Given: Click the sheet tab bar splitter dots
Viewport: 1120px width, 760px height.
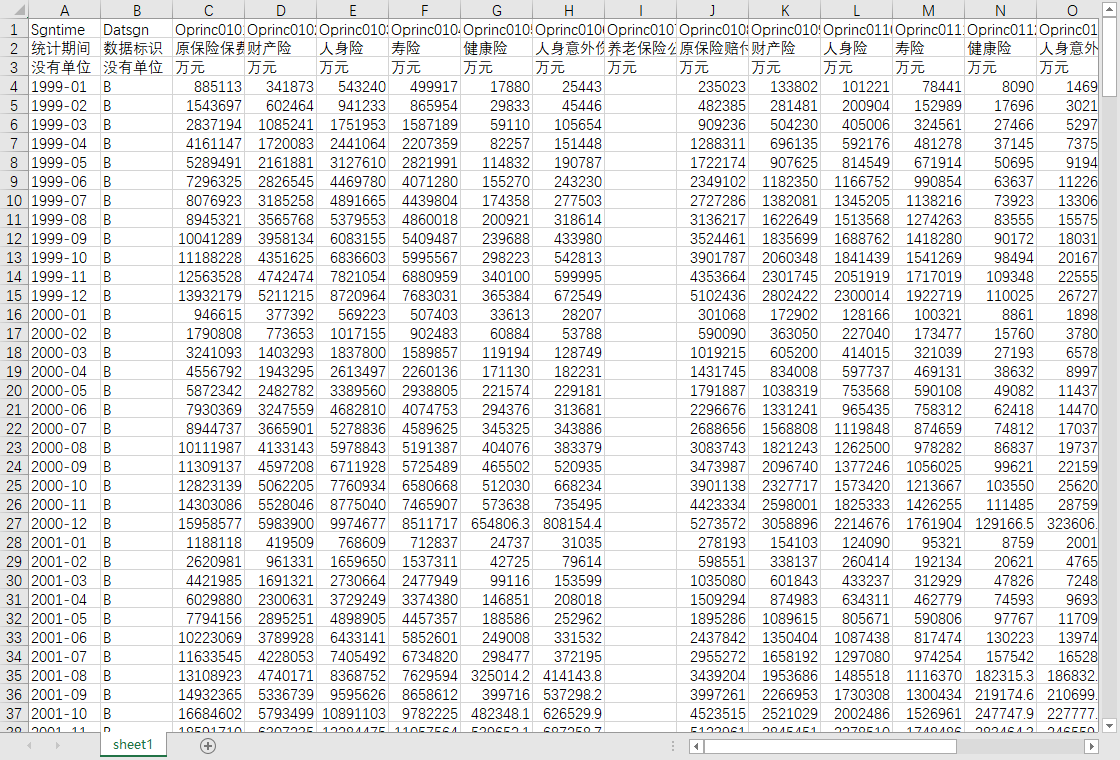Looking at the screenshot, I should click(672, 746).
